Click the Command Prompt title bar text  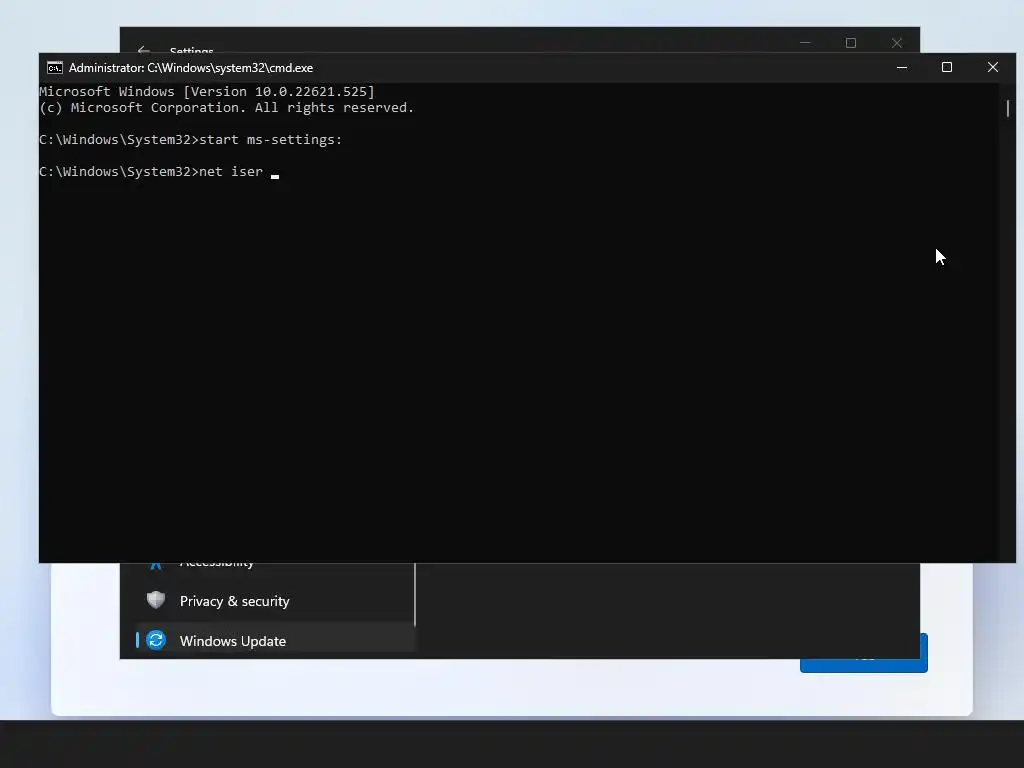191,68
